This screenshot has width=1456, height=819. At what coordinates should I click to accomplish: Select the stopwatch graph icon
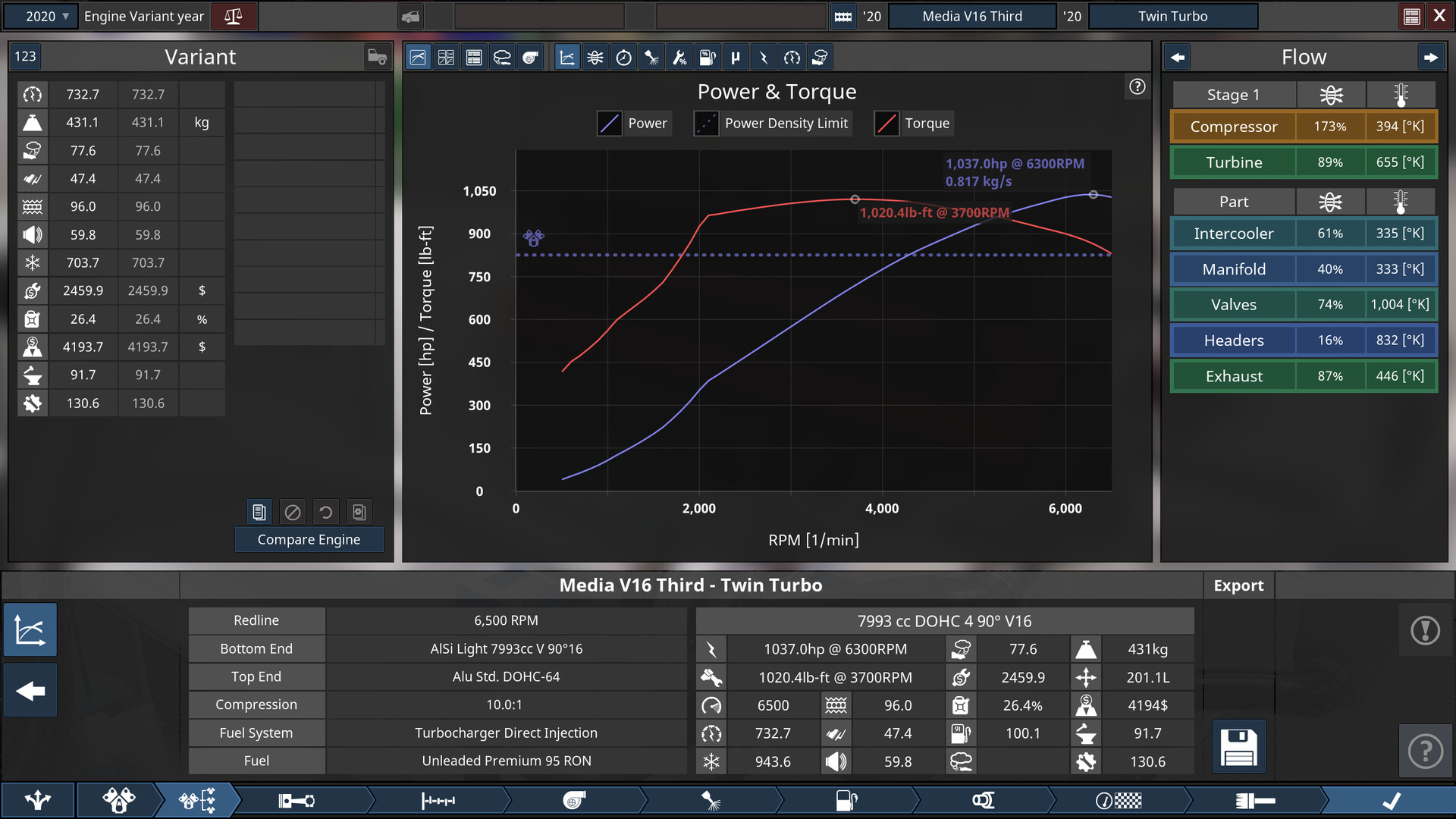[623, 58]
